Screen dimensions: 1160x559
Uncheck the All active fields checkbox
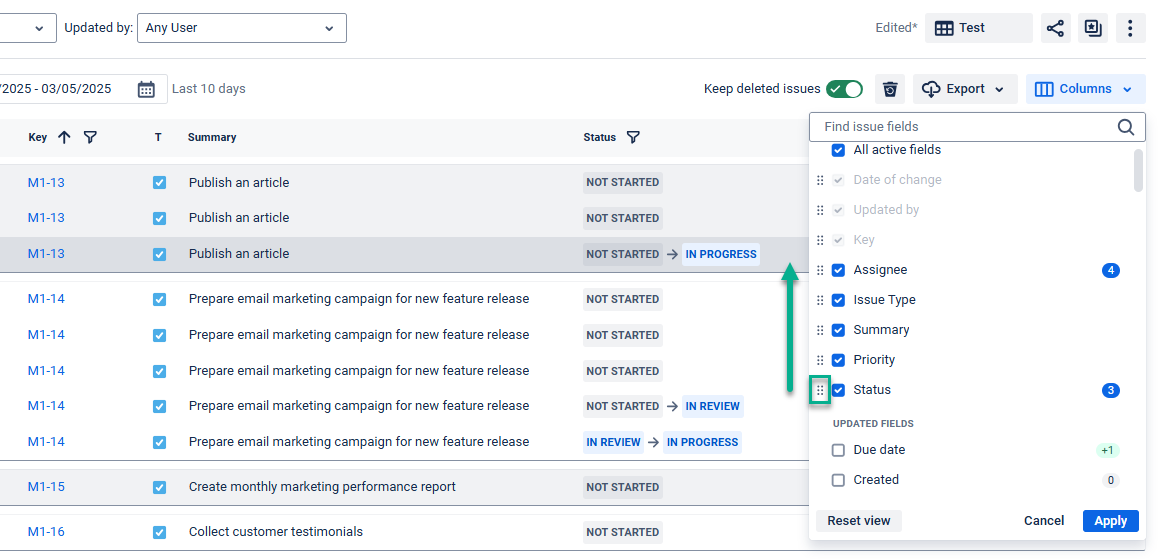click(x=838, y=150)
